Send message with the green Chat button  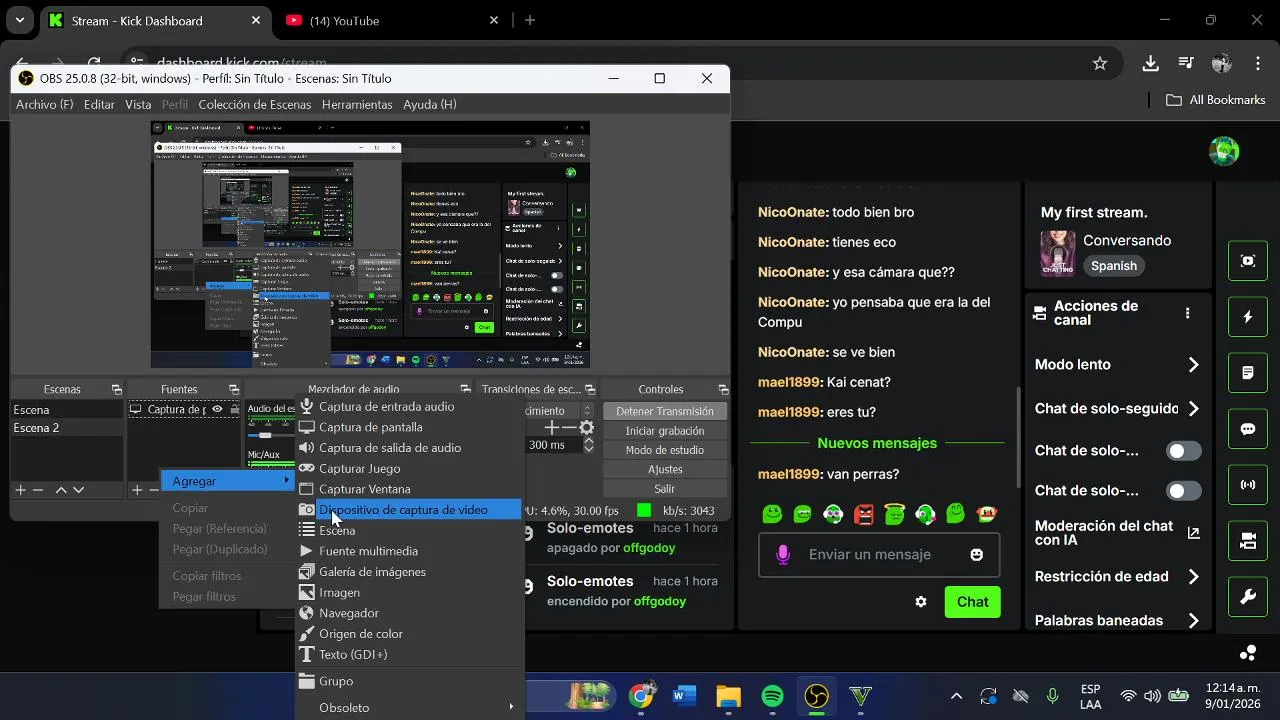coord(972,602)
